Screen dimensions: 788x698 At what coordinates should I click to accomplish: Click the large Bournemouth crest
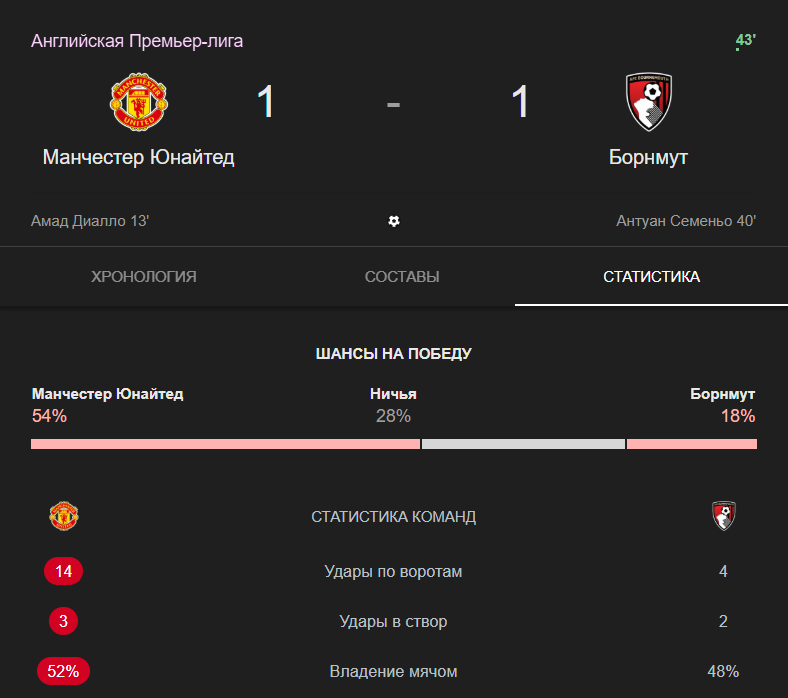(649, 102)
